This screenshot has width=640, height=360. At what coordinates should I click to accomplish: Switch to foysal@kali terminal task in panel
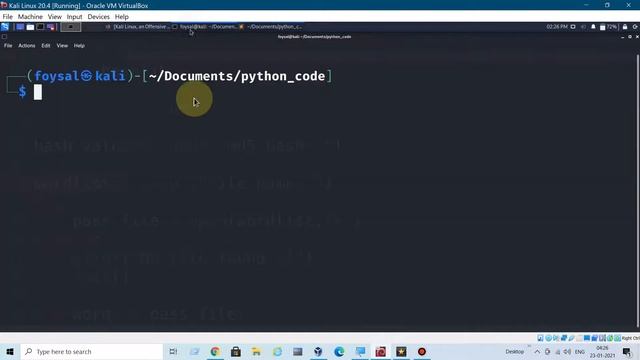click(x=204, y=27)
